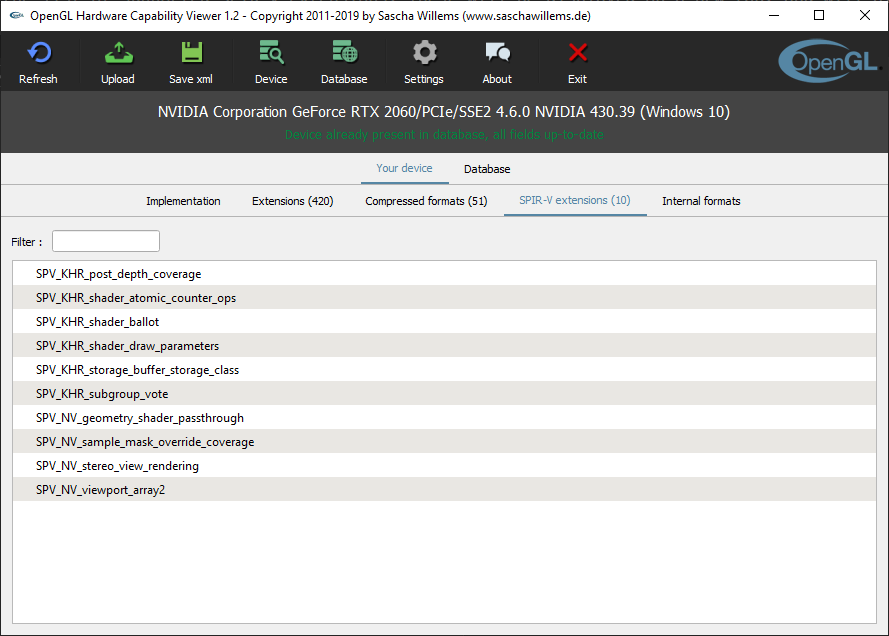The height and width of the screenshot is (636, 889).
Task: Select SPV_KHR_subgroup_vote row
Action: point(444,393)
